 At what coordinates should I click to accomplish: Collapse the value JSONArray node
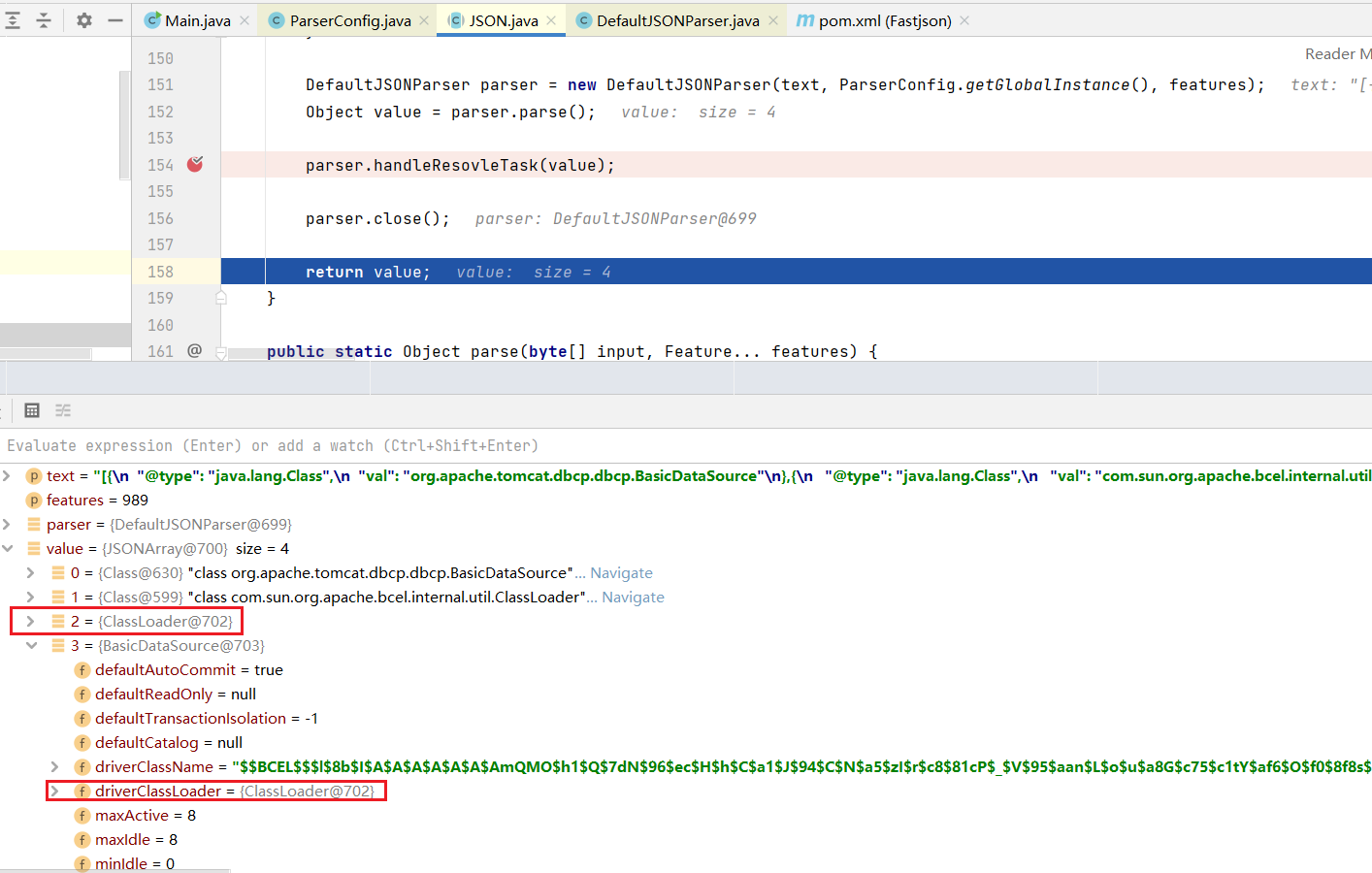tap(7, 548)
